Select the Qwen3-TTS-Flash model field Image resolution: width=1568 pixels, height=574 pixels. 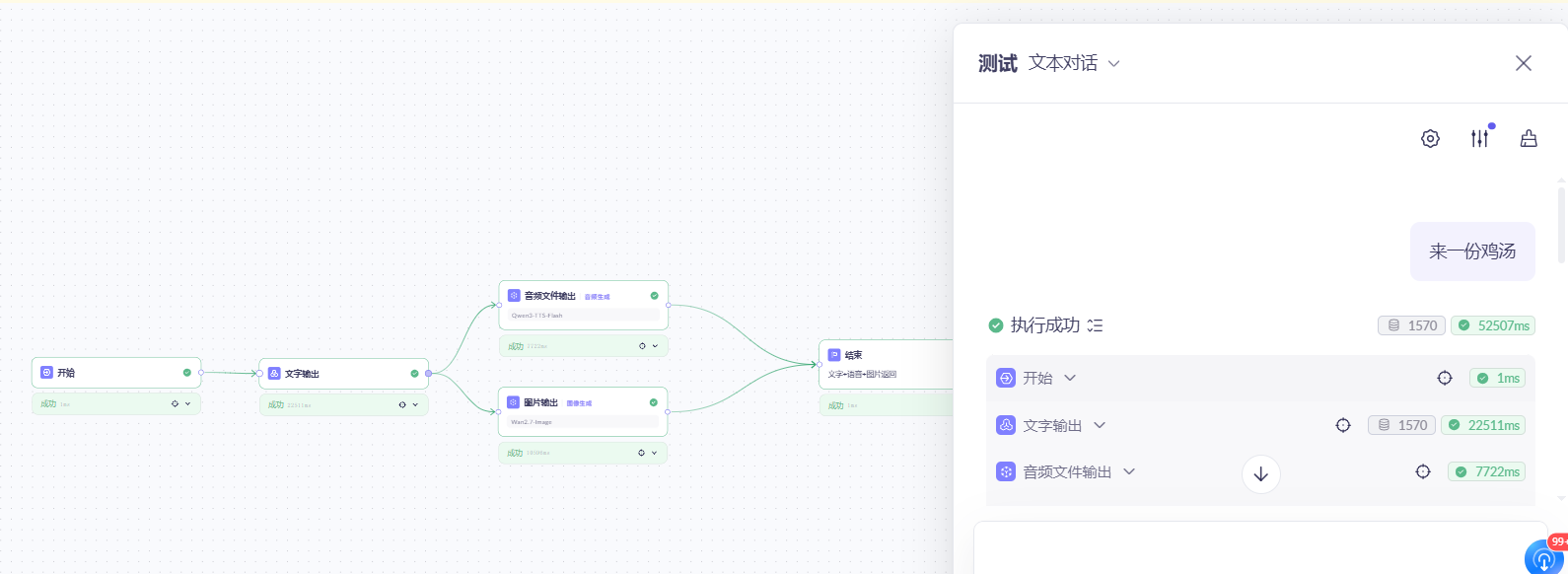(583, 316)
